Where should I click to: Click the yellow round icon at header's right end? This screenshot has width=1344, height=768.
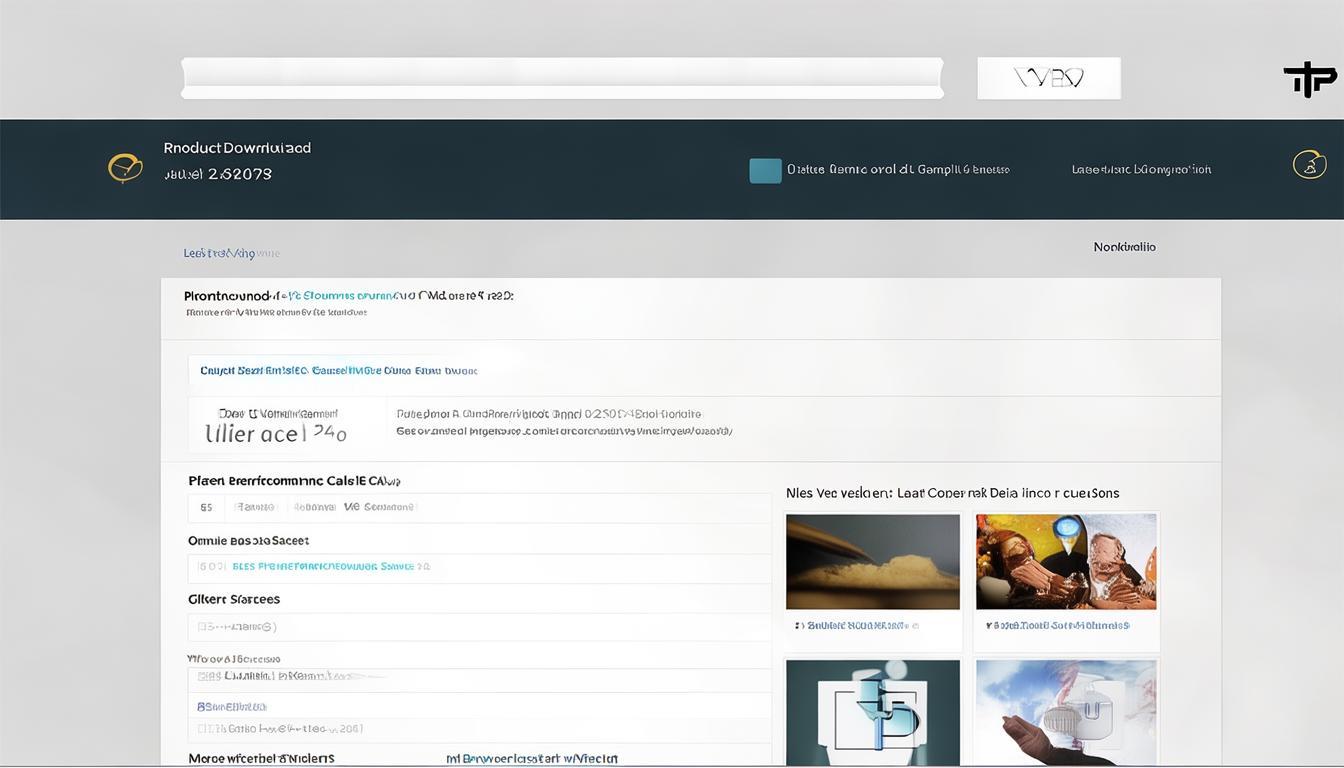pos(1309,164)
